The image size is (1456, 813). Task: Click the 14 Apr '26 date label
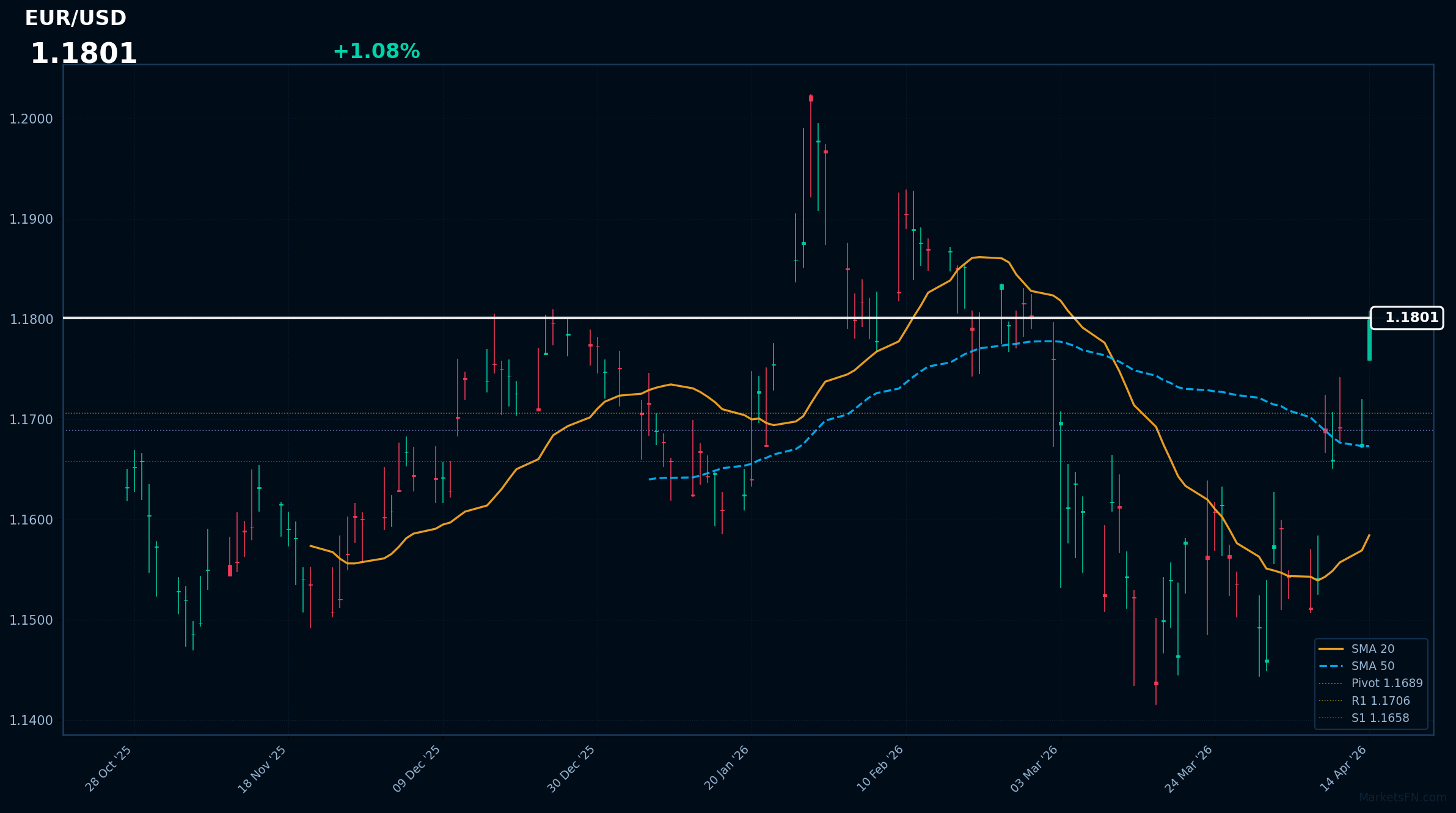pos(1344,768)
